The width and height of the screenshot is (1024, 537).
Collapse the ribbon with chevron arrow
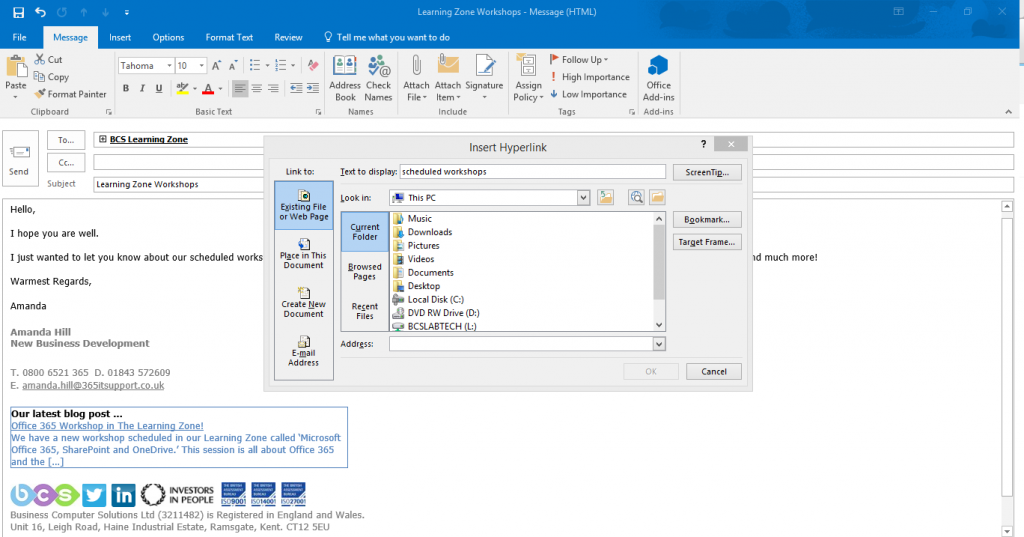coord(1008,112)
